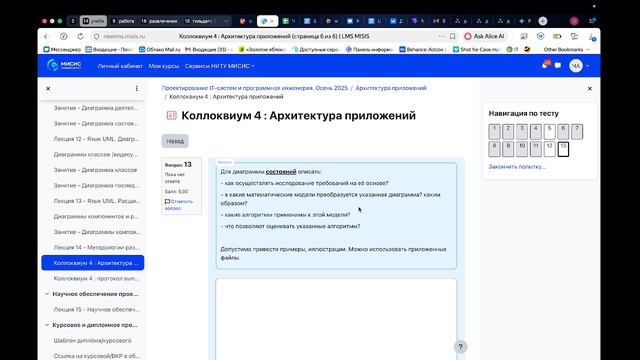Jump to question 11 in navigation

pos(536,149)
